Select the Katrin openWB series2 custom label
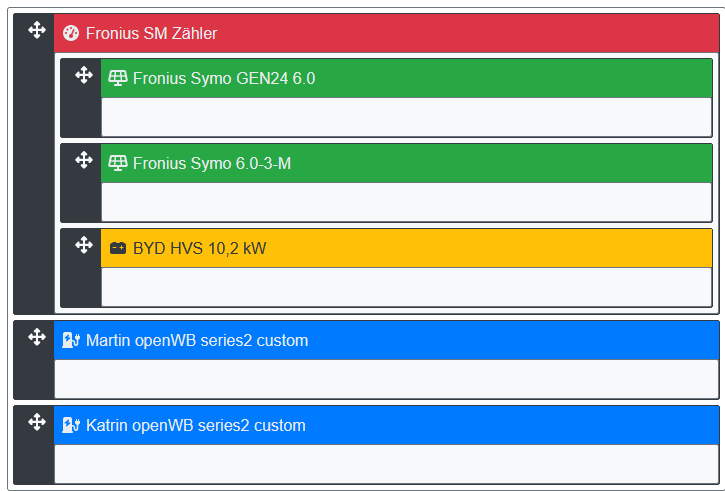This screenshot has width=725, height=491. click(x=196, y=426)
